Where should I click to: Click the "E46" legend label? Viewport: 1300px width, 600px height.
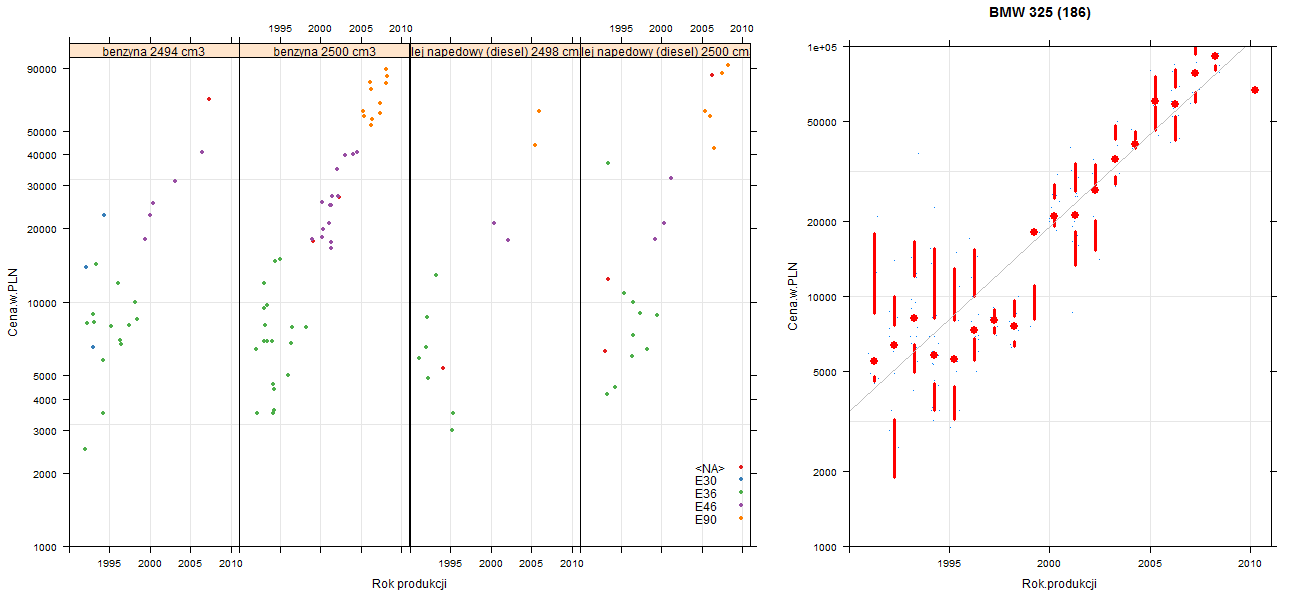tap(706, 507)
